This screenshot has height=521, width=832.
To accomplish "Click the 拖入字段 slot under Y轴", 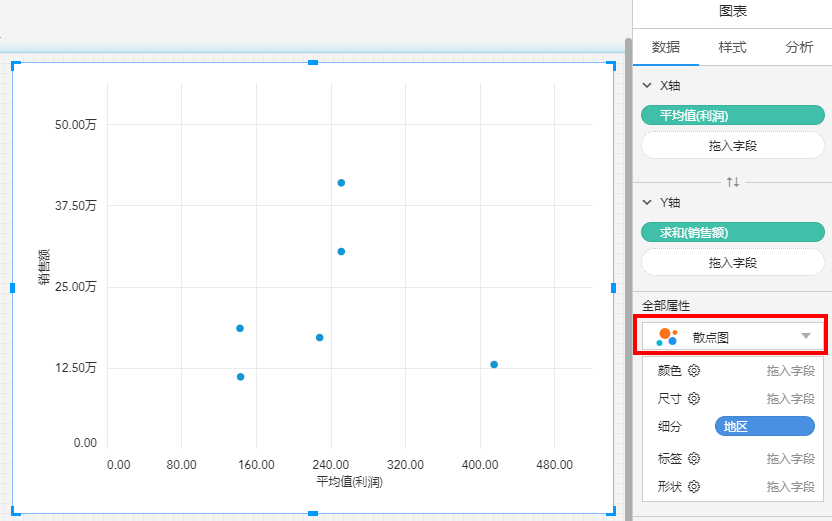I will (733, 262).
